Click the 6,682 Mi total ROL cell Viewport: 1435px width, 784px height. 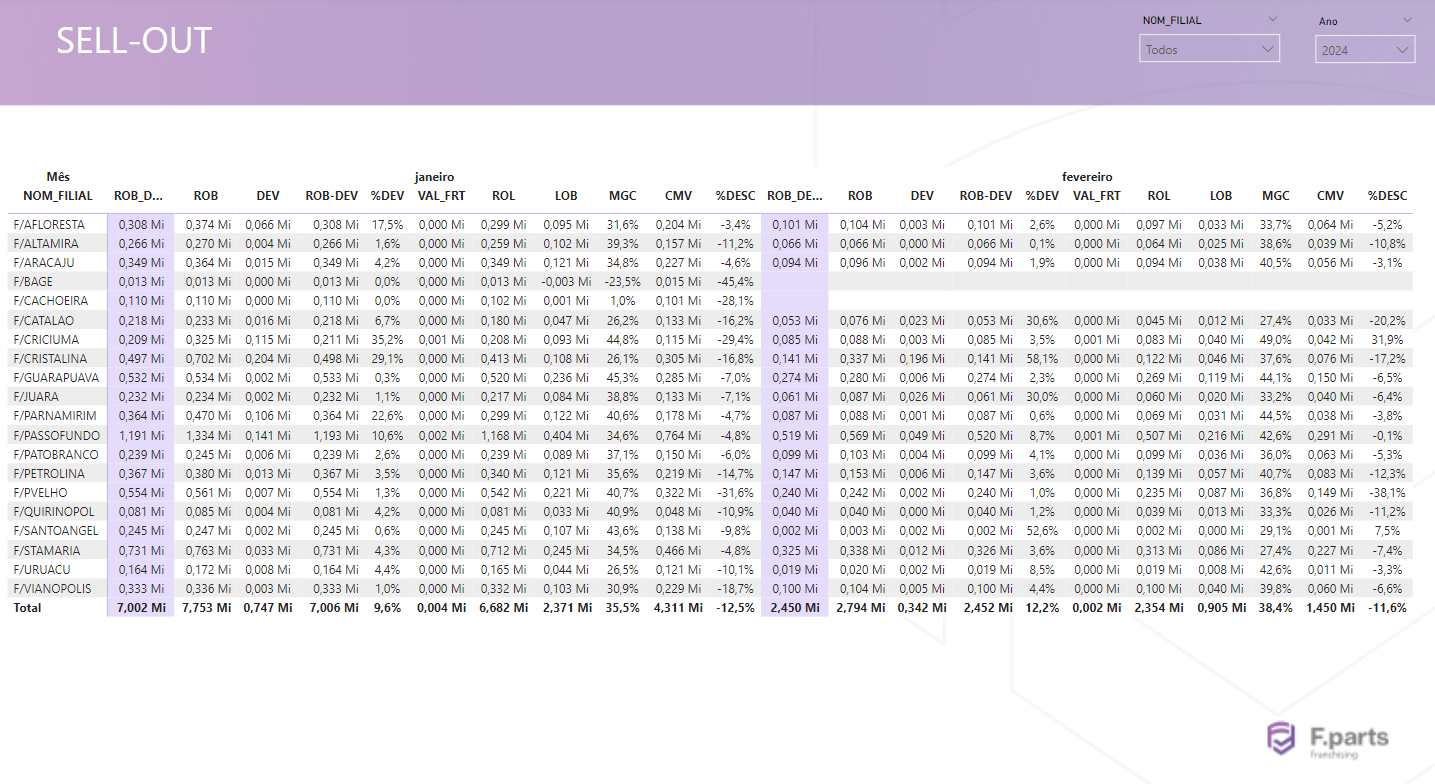coord(503,608)
